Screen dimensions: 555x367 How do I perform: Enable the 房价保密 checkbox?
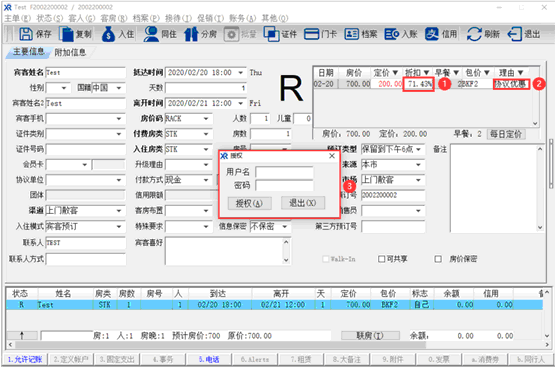click(438, 259)
